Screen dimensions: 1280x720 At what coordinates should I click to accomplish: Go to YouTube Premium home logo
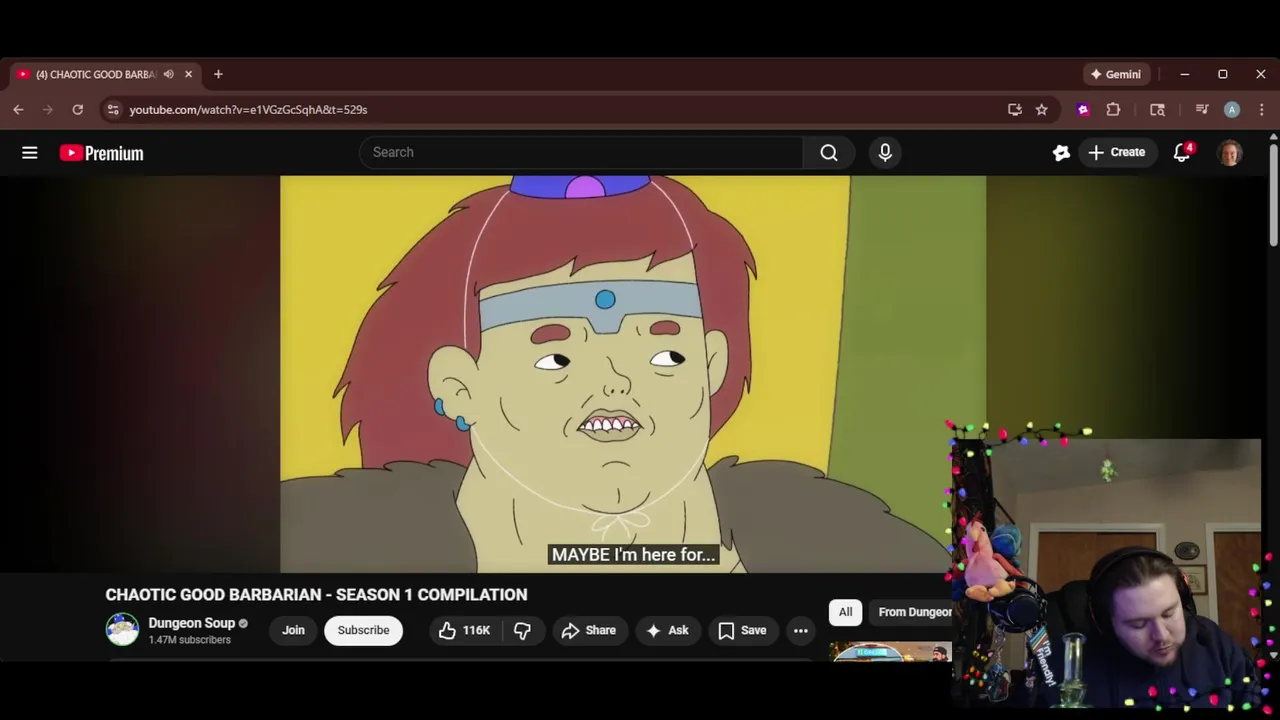pyautogui.click(x=101, y=153)
